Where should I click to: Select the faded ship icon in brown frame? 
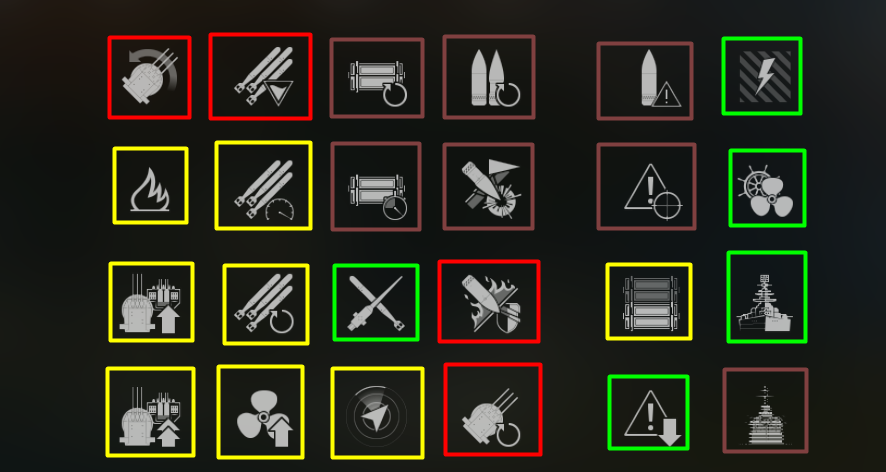[x=766, y=410]
